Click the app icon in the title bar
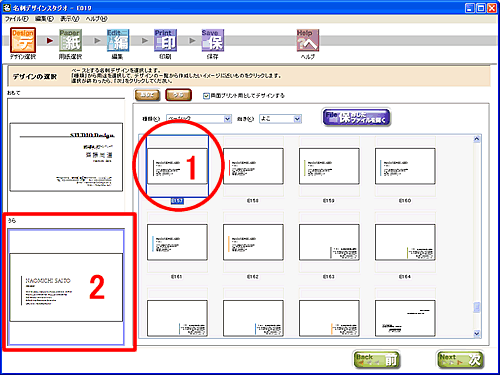The width and height of the screenshot is (500, 375). (x=7, y=7)
